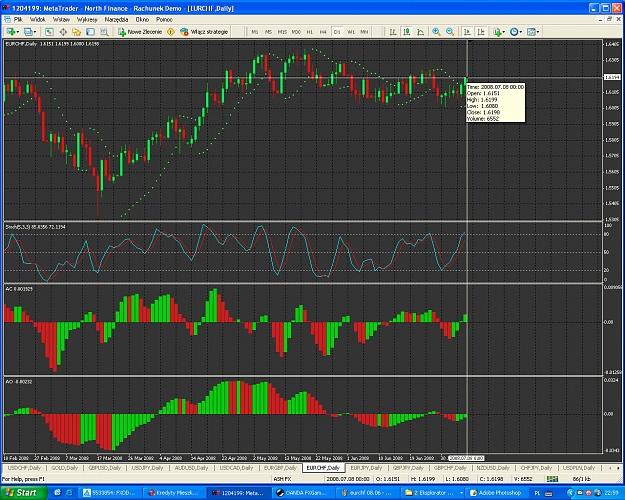Viewport: 625px width, 500px height.
Task: Open the Pomoc menu
Action: [x=164, y=20]
